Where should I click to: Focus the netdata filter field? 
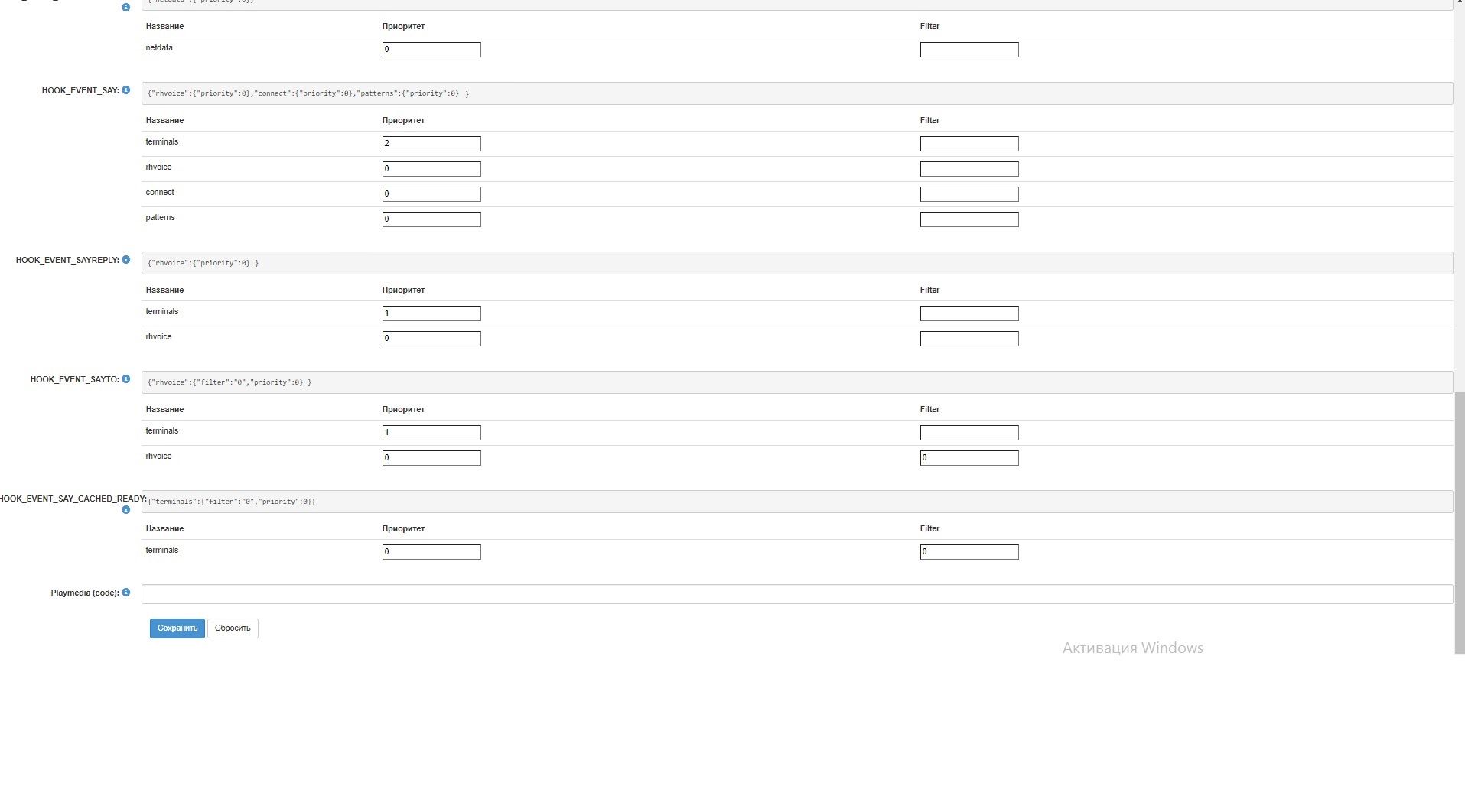click(969, 50)
